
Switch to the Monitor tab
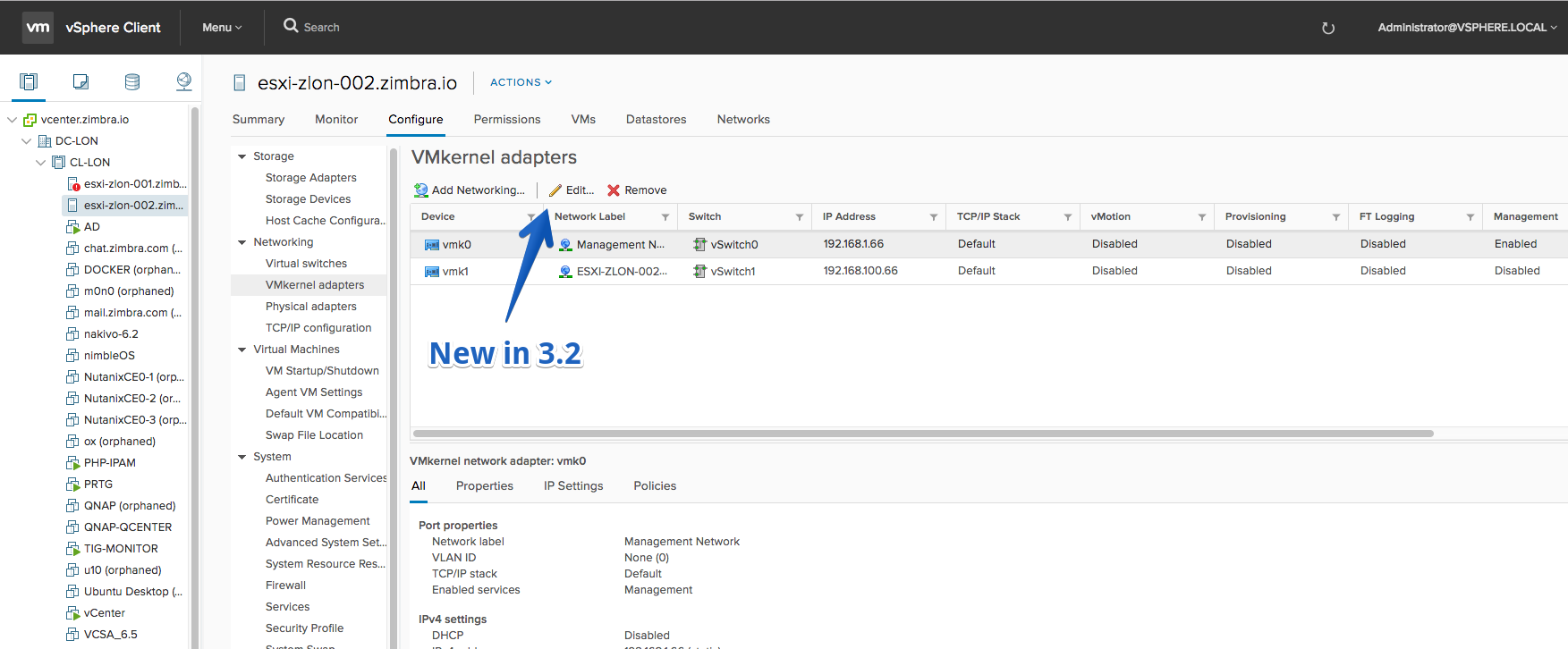point(336,120)
